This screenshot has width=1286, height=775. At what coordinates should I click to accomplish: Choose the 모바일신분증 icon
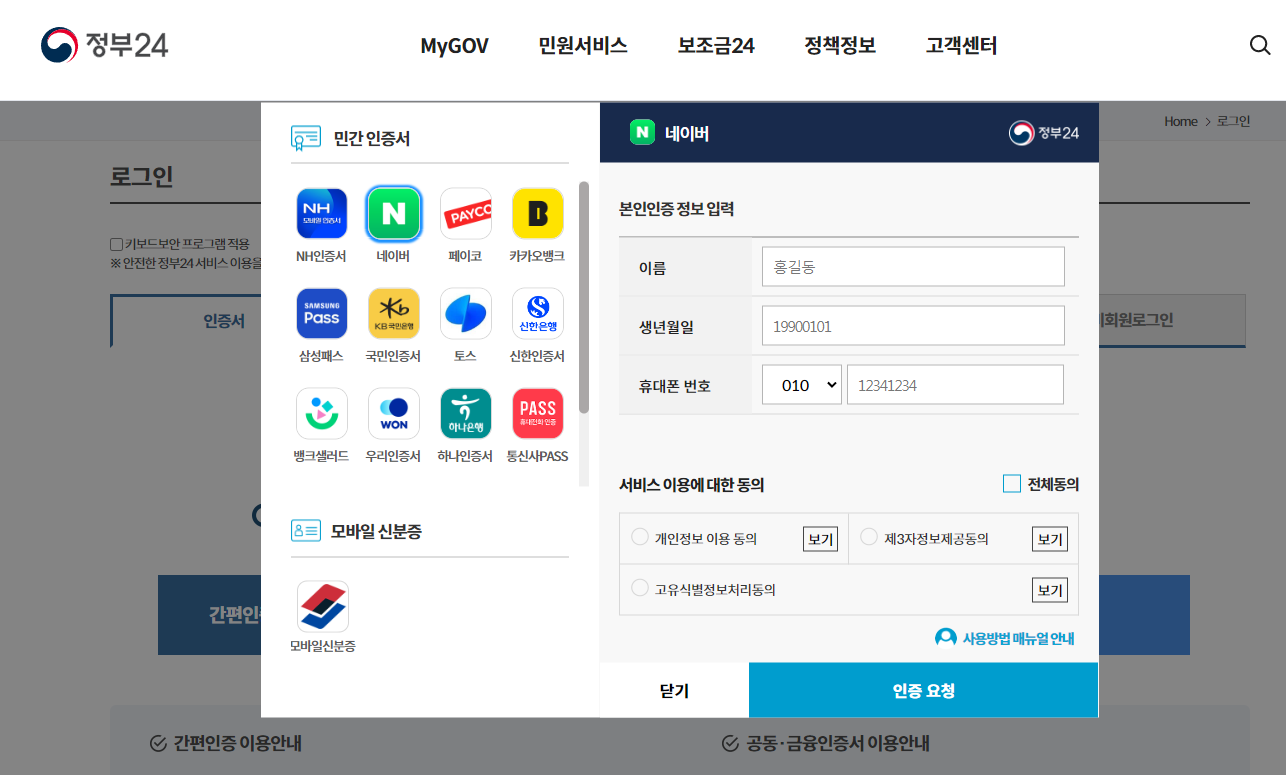323,607
